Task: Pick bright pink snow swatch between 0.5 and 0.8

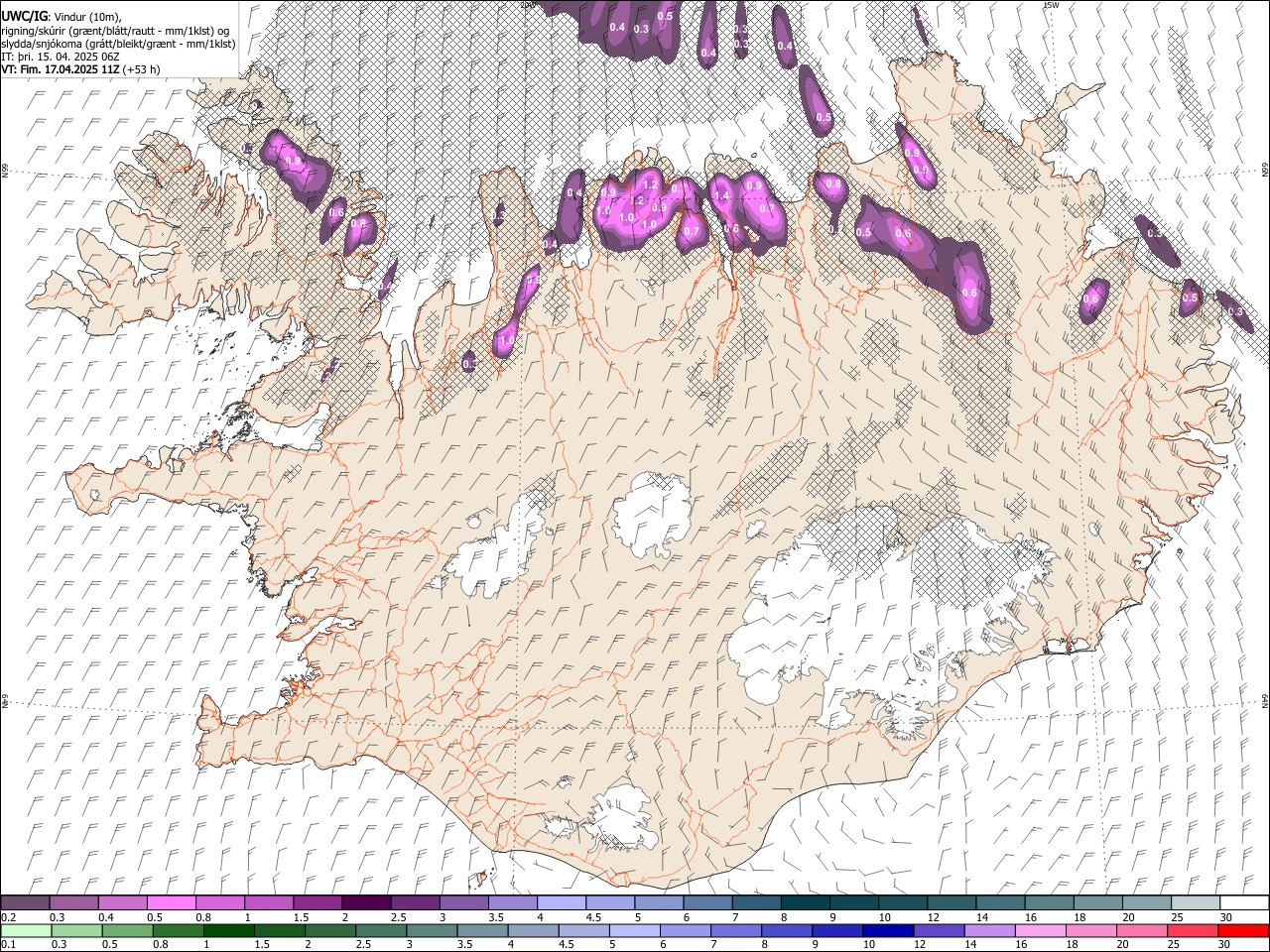Action: click(x=171, y=902)
